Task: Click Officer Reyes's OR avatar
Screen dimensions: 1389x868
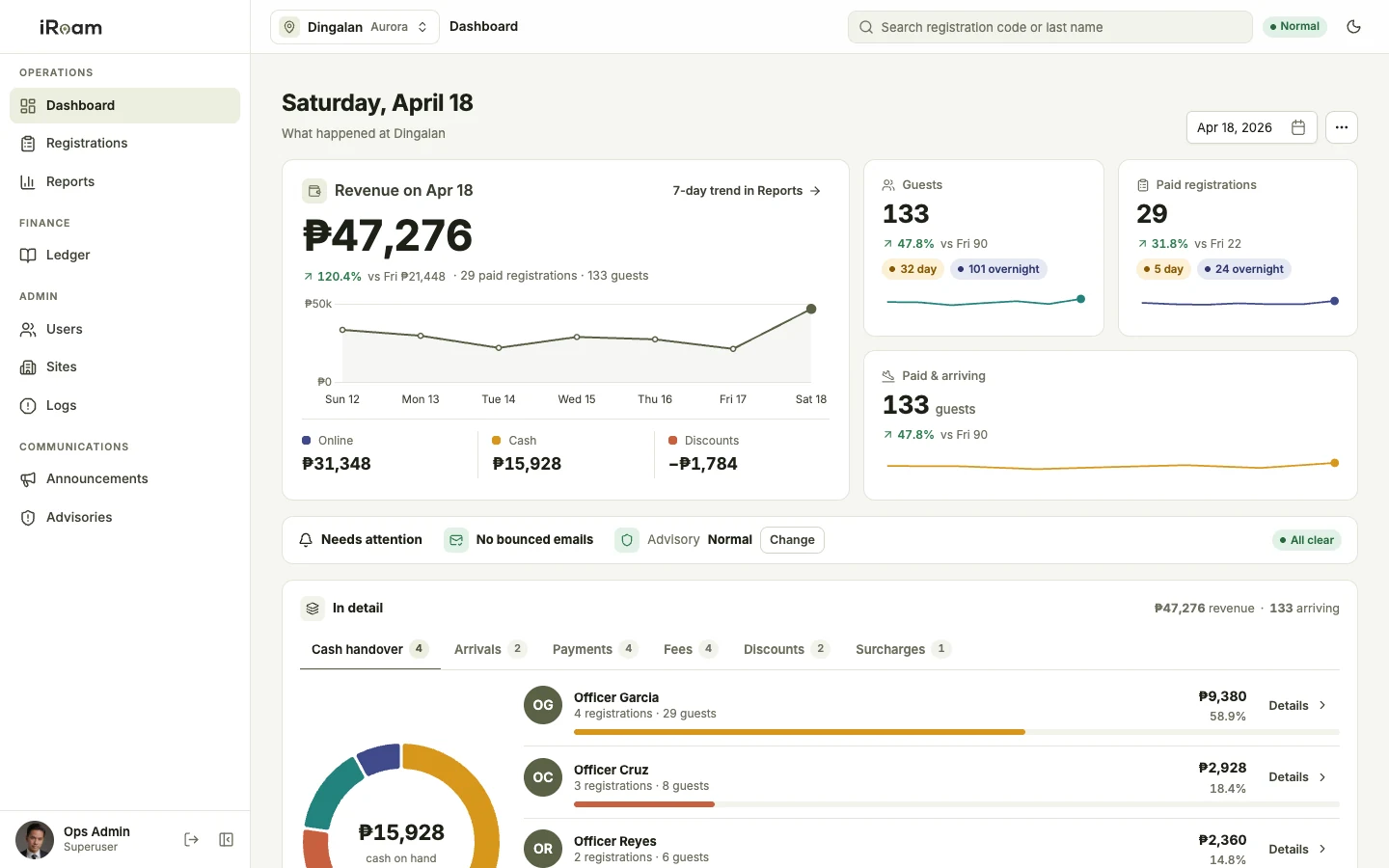Action: 543,849
